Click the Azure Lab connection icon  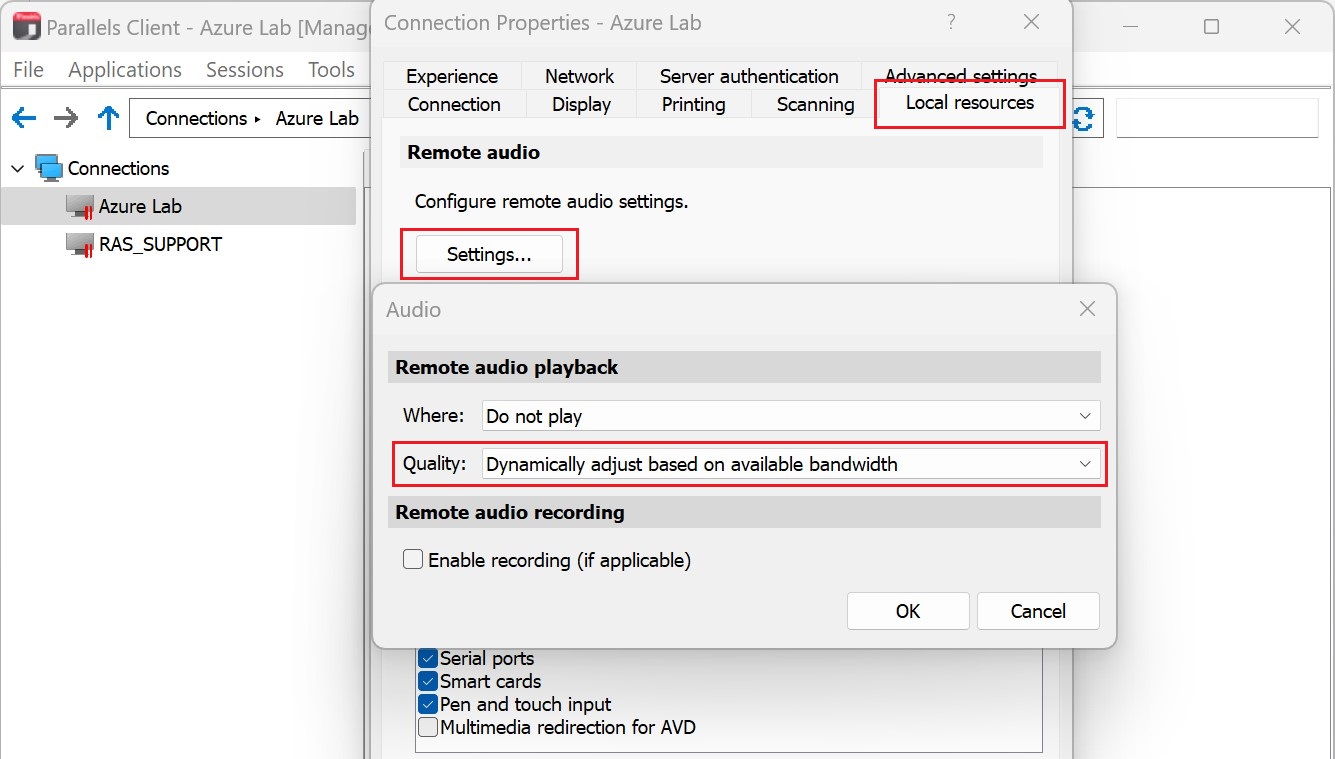pos(80,207)
